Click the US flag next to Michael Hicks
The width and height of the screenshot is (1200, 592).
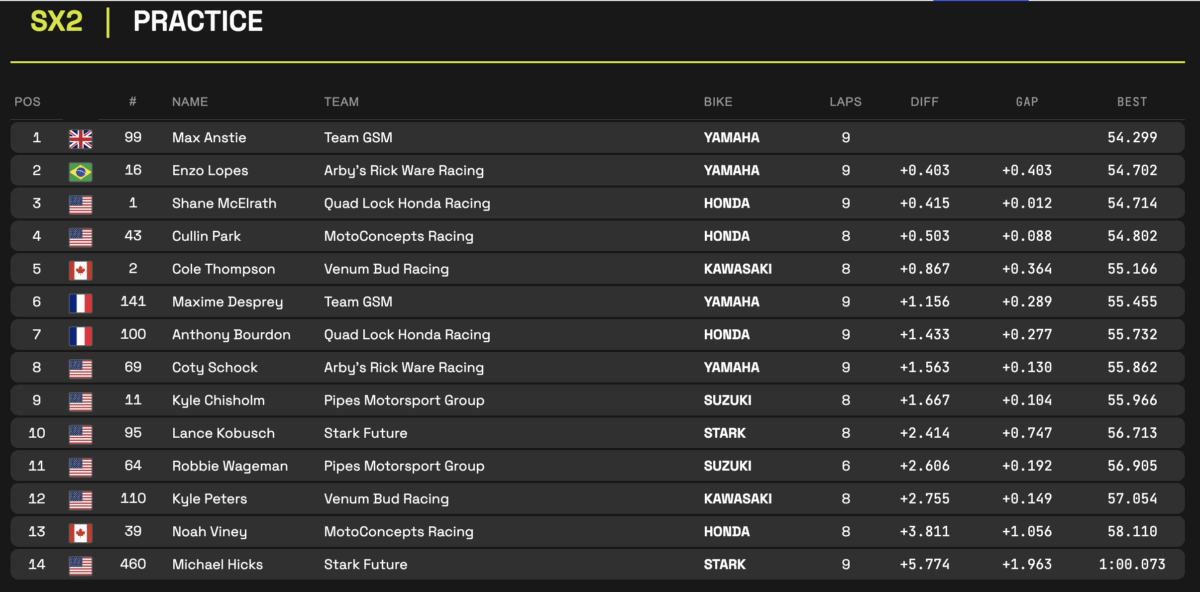pos(80,565)
